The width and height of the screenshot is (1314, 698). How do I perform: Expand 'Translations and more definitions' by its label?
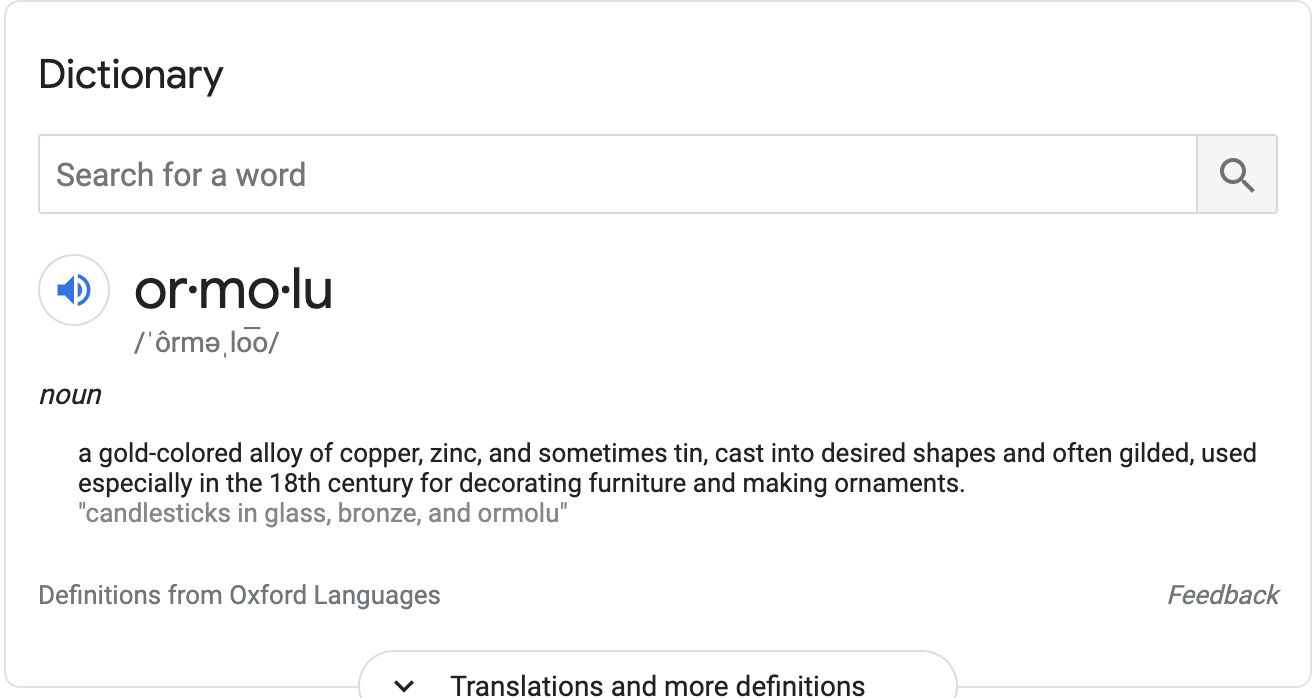pos(657,686)
